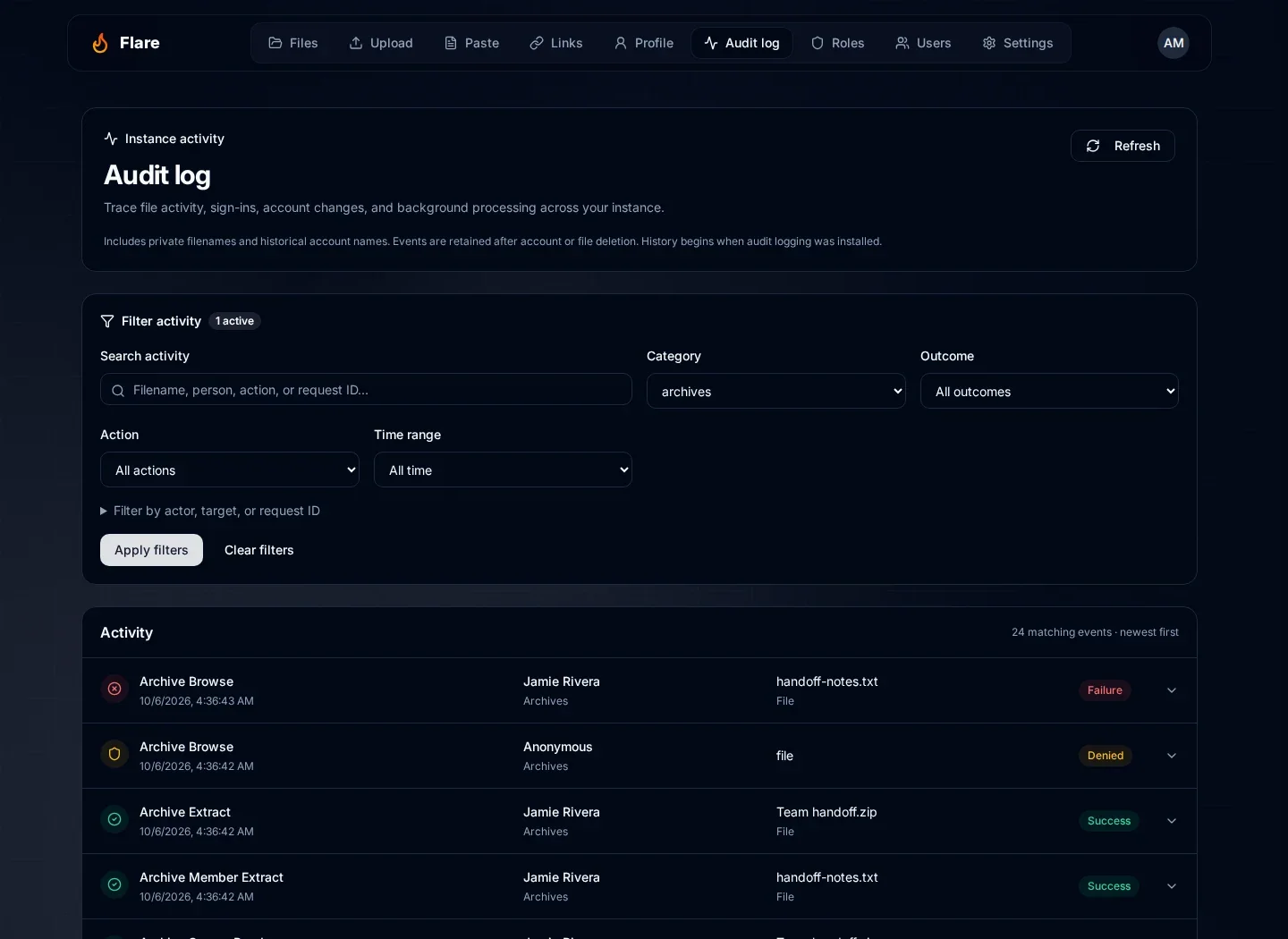Click the magnifier icon in search field
Screen dimensions: 1288x939
(118, 390)
